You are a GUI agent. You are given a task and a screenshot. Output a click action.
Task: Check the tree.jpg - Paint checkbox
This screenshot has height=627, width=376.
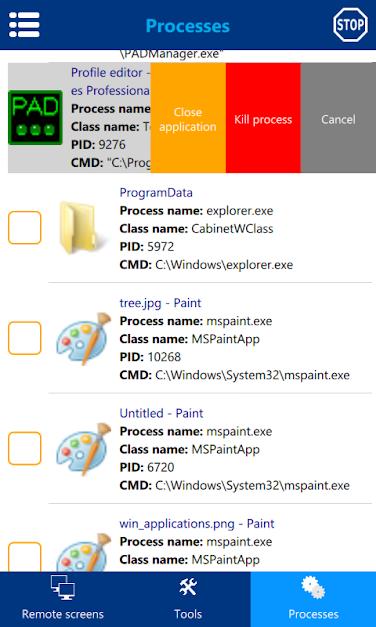(x=25, y=338)
